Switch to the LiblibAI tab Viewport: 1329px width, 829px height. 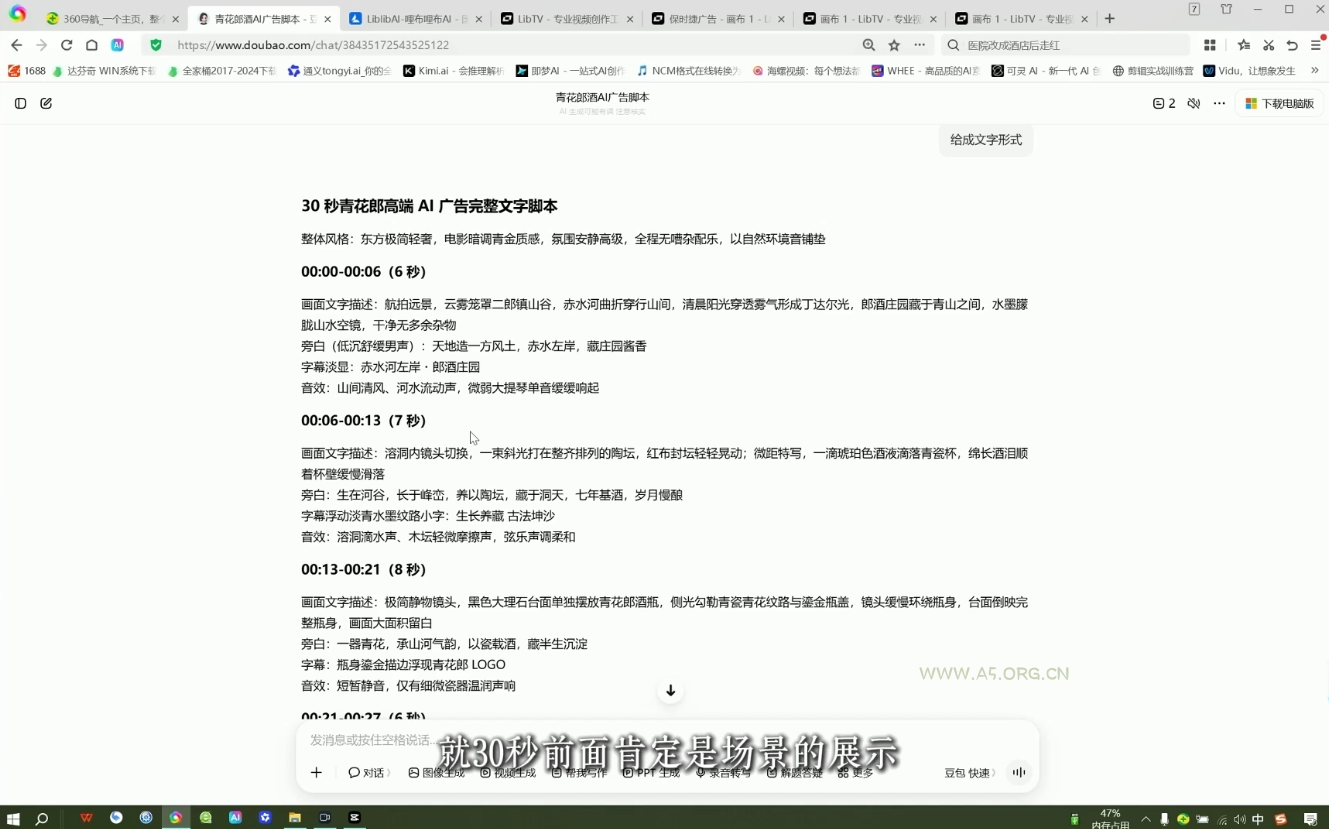pos(415,19)
